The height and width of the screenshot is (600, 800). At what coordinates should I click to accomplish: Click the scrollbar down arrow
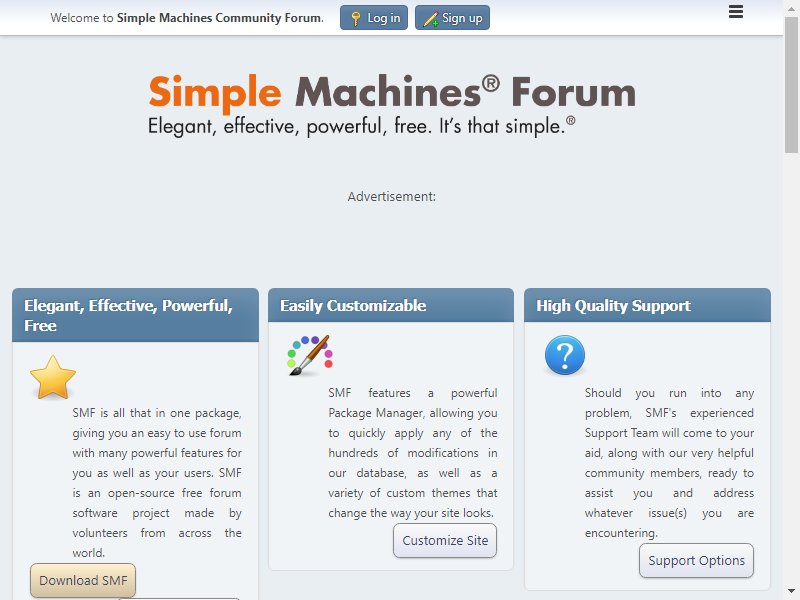click(x=791, y=592)
